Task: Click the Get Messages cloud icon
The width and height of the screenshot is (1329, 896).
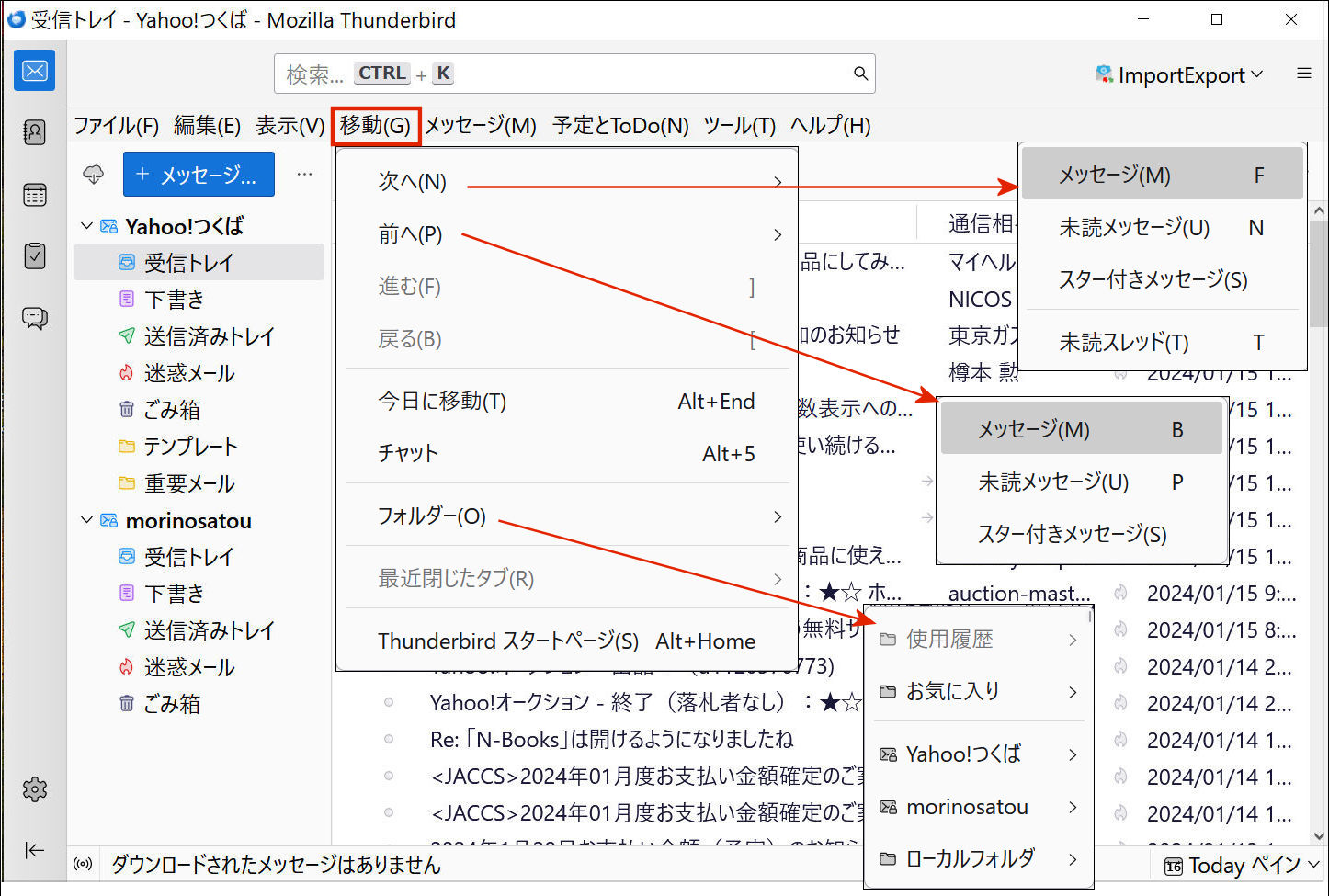Action: click(94, 175)
